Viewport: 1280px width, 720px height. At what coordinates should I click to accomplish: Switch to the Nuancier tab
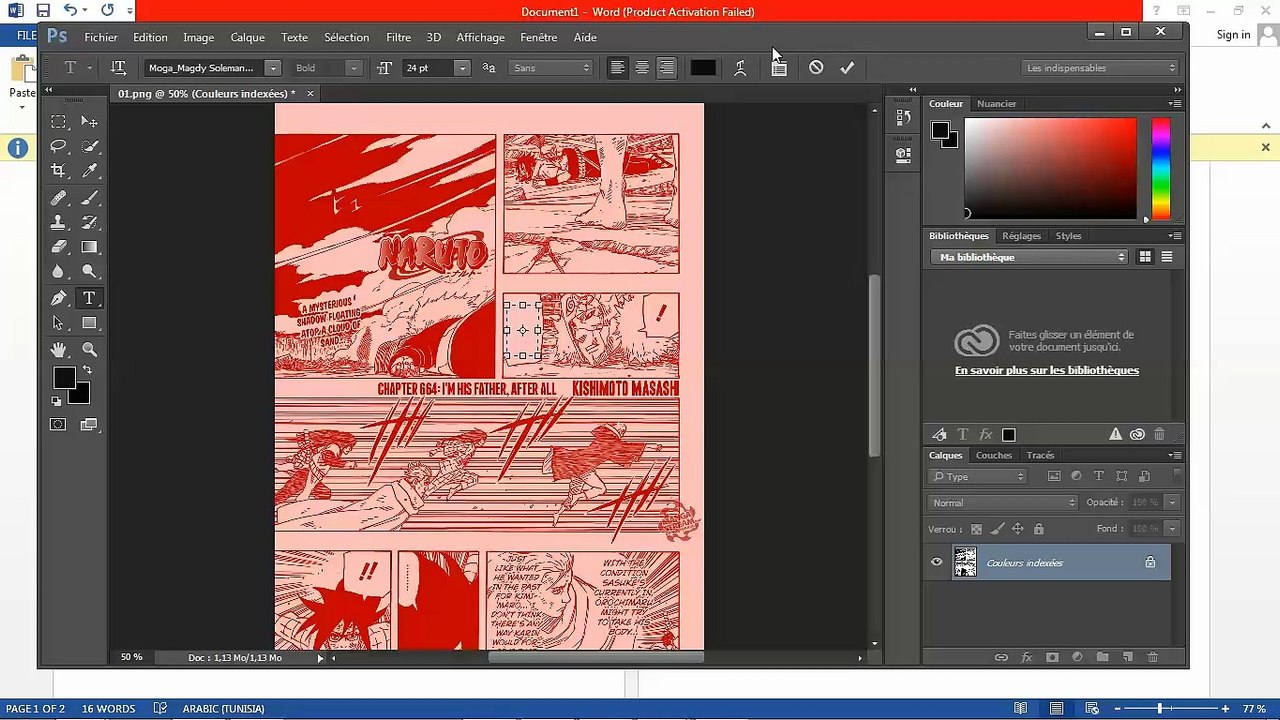click(997, 104)
